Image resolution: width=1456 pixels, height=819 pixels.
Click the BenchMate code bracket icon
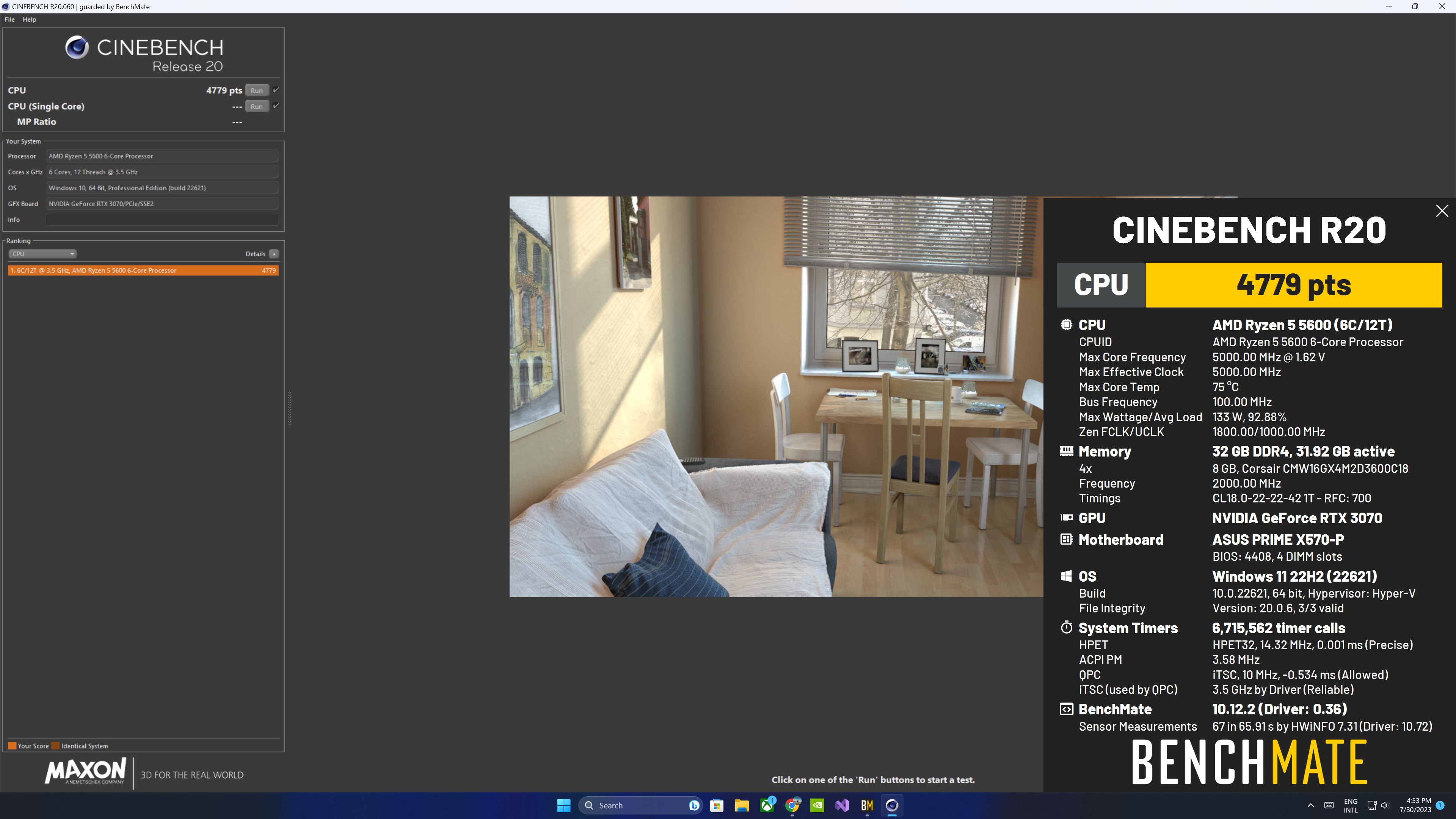click(x=1066, y=709)
